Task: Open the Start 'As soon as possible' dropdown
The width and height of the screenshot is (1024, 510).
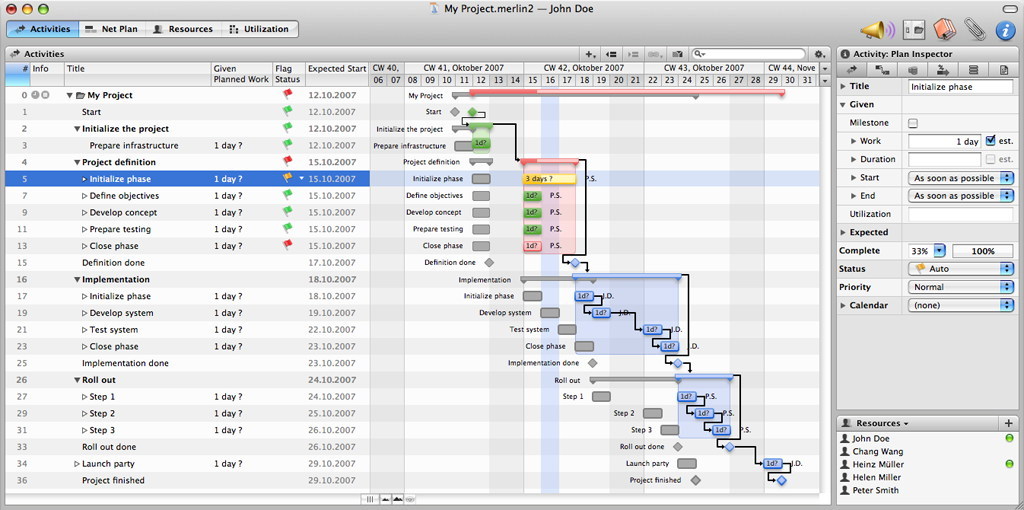Action: coord(960,178)
